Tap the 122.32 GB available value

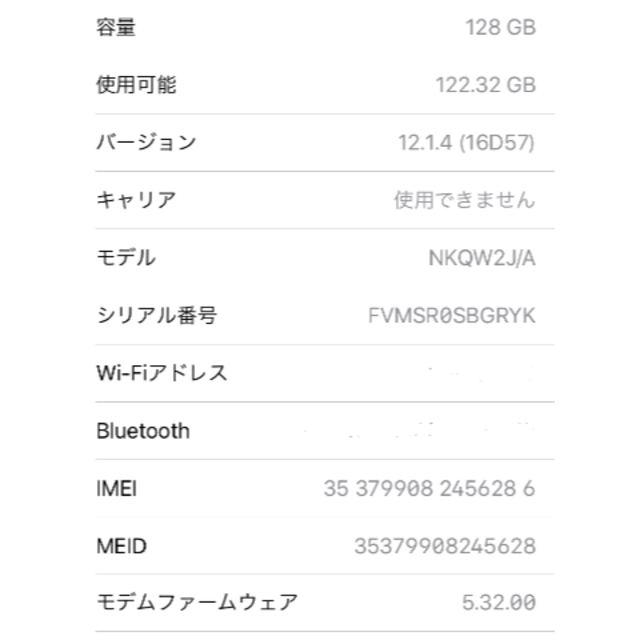click(486, 85)
